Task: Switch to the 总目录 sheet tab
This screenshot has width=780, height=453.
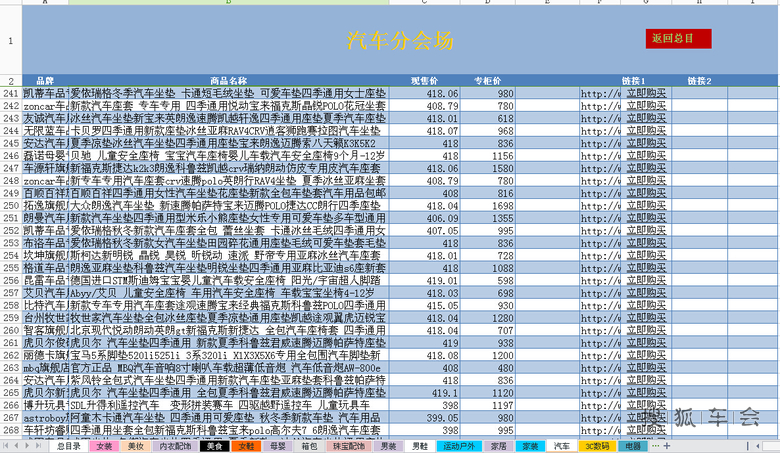Action: [x=68, y=446]
